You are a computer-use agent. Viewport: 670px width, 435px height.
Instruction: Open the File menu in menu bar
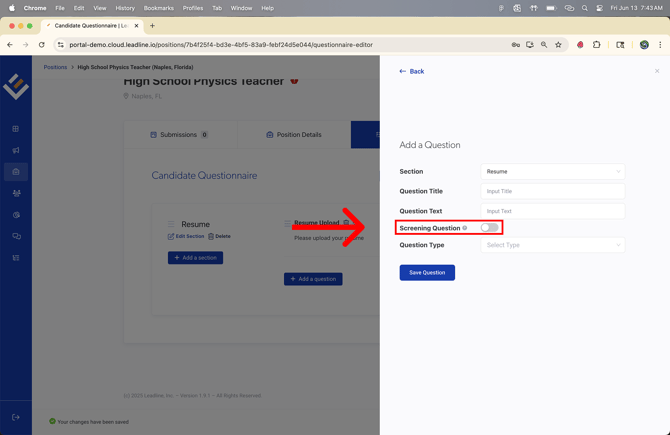pos(60,8)
